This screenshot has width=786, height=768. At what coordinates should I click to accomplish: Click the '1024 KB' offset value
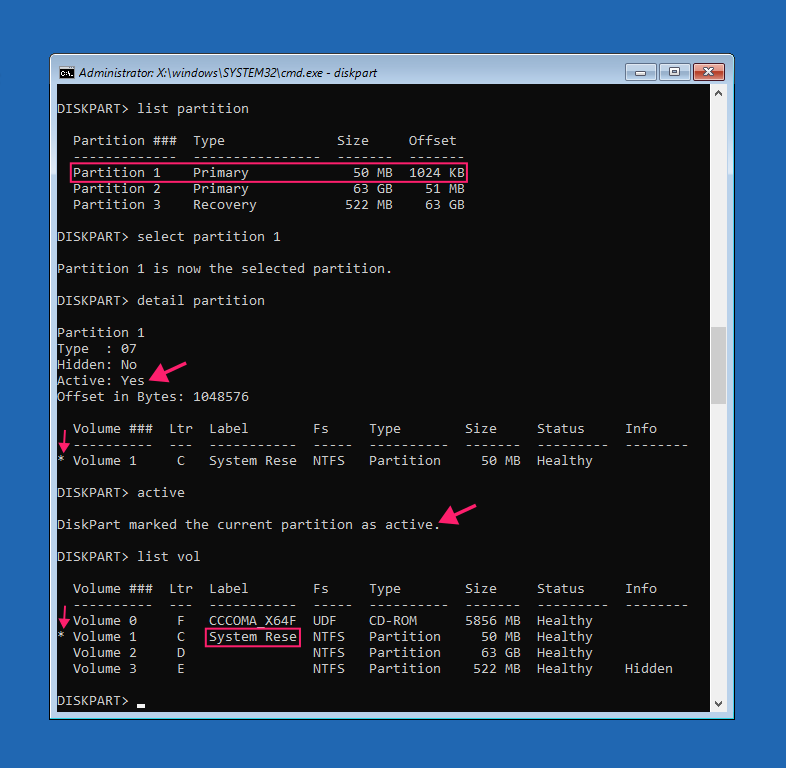[x=437, y=173]
